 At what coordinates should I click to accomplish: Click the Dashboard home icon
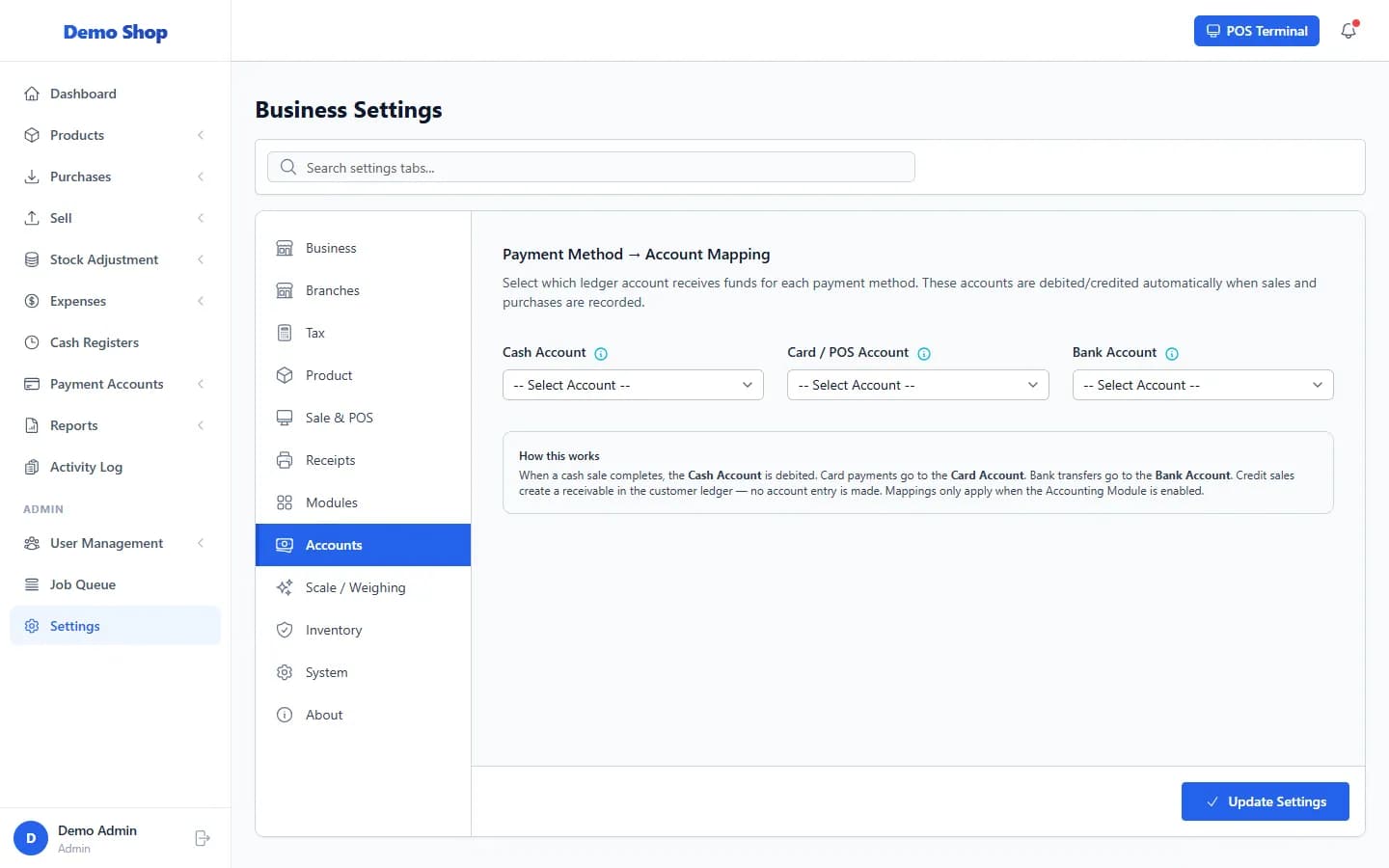pyautogui.click(x=32, y=94)
